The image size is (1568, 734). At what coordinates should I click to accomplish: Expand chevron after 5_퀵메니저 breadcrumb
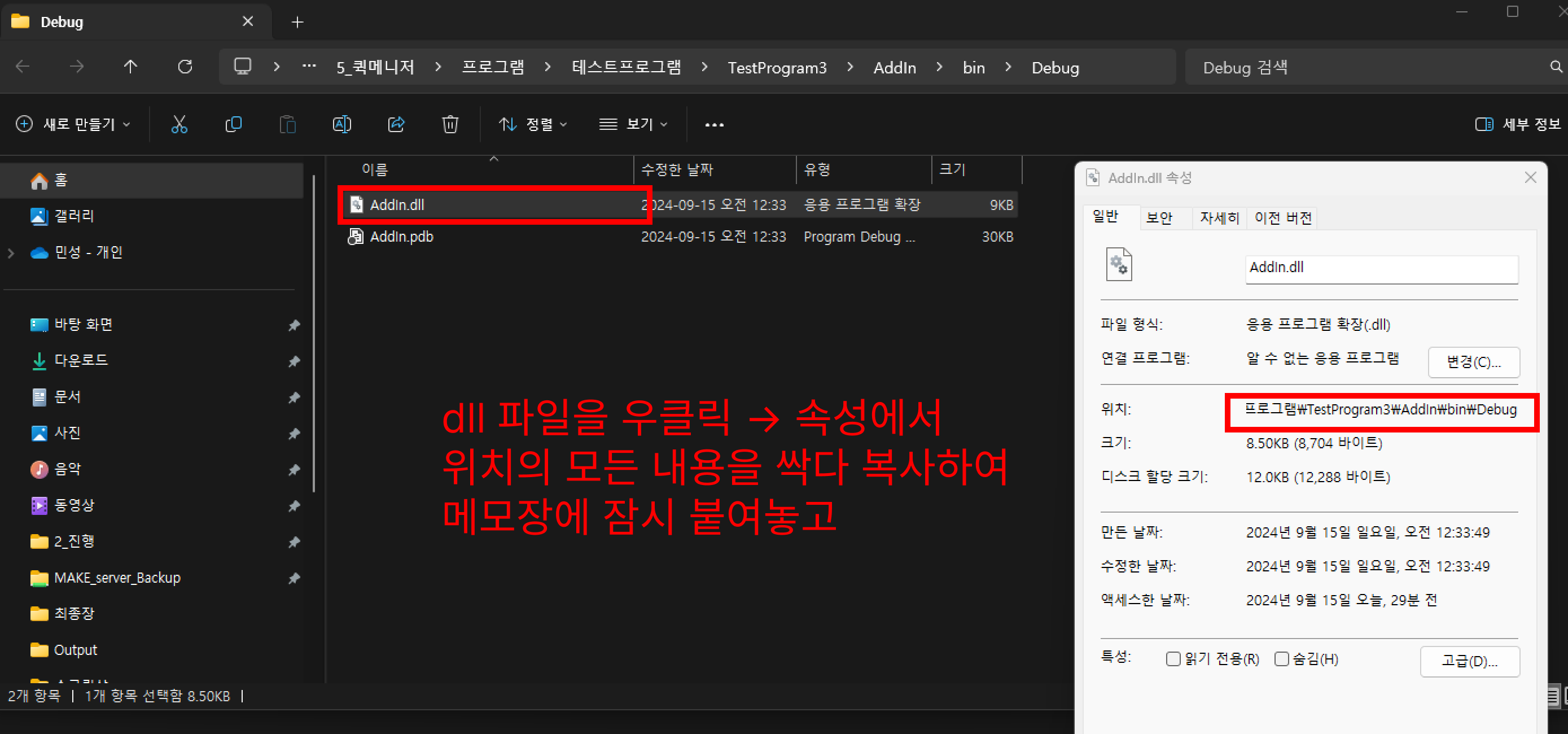click(x=437, y=67)
